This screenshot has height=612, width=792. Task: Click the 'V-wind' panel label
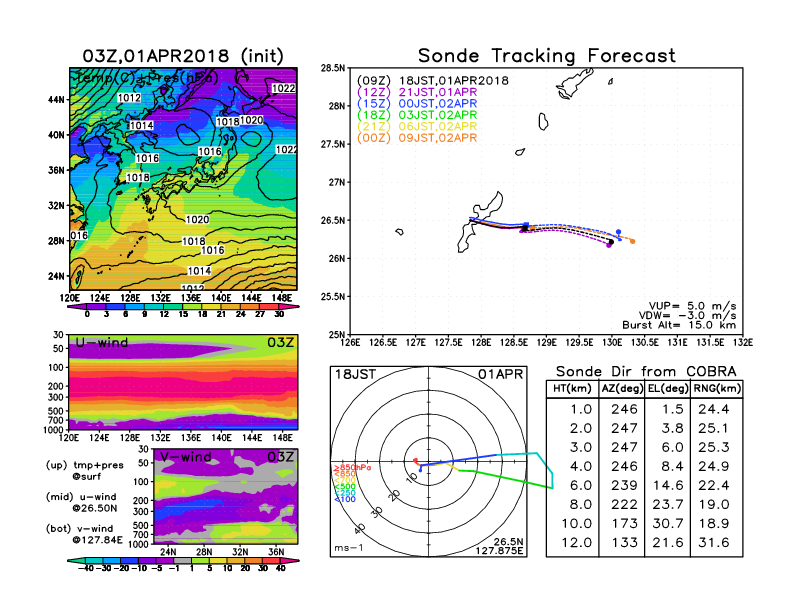click(185, 457)
